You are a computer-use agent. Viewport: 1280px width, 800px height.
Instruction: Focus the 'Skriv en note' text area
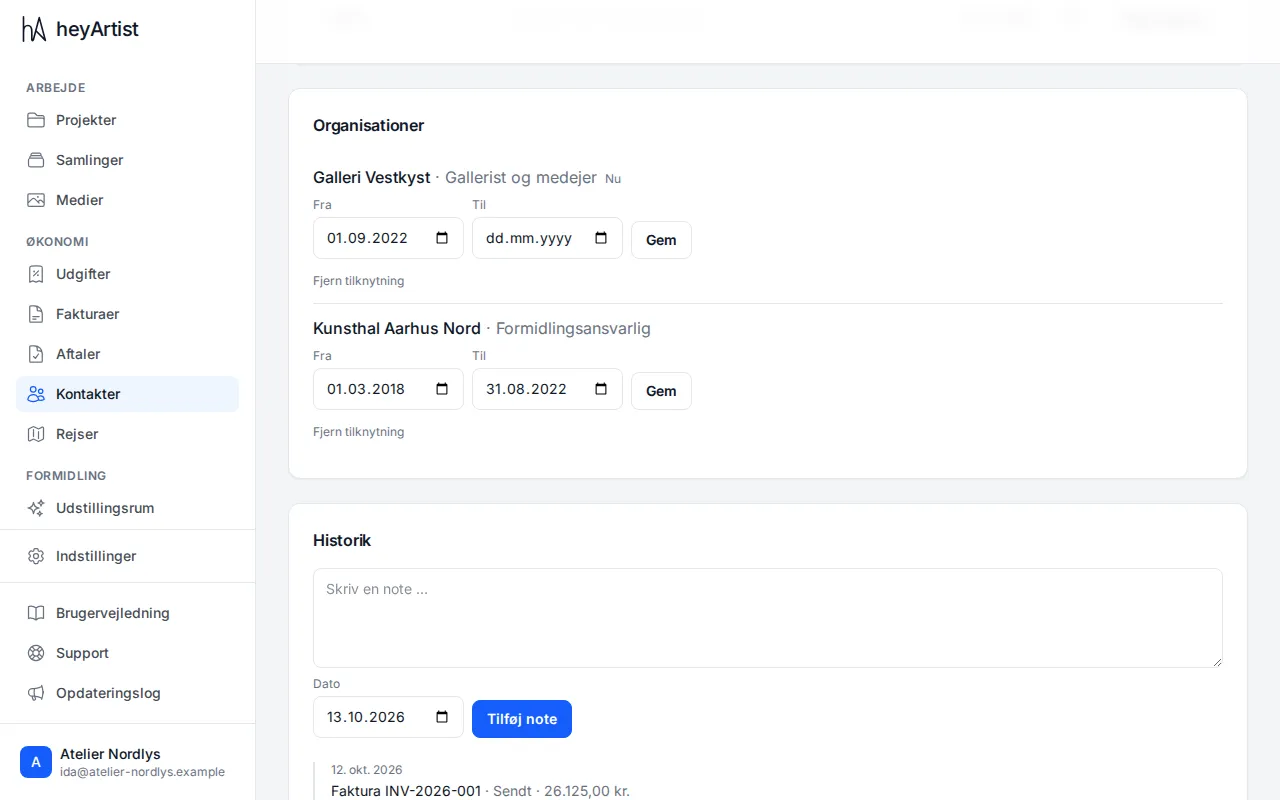coord(768,618)
